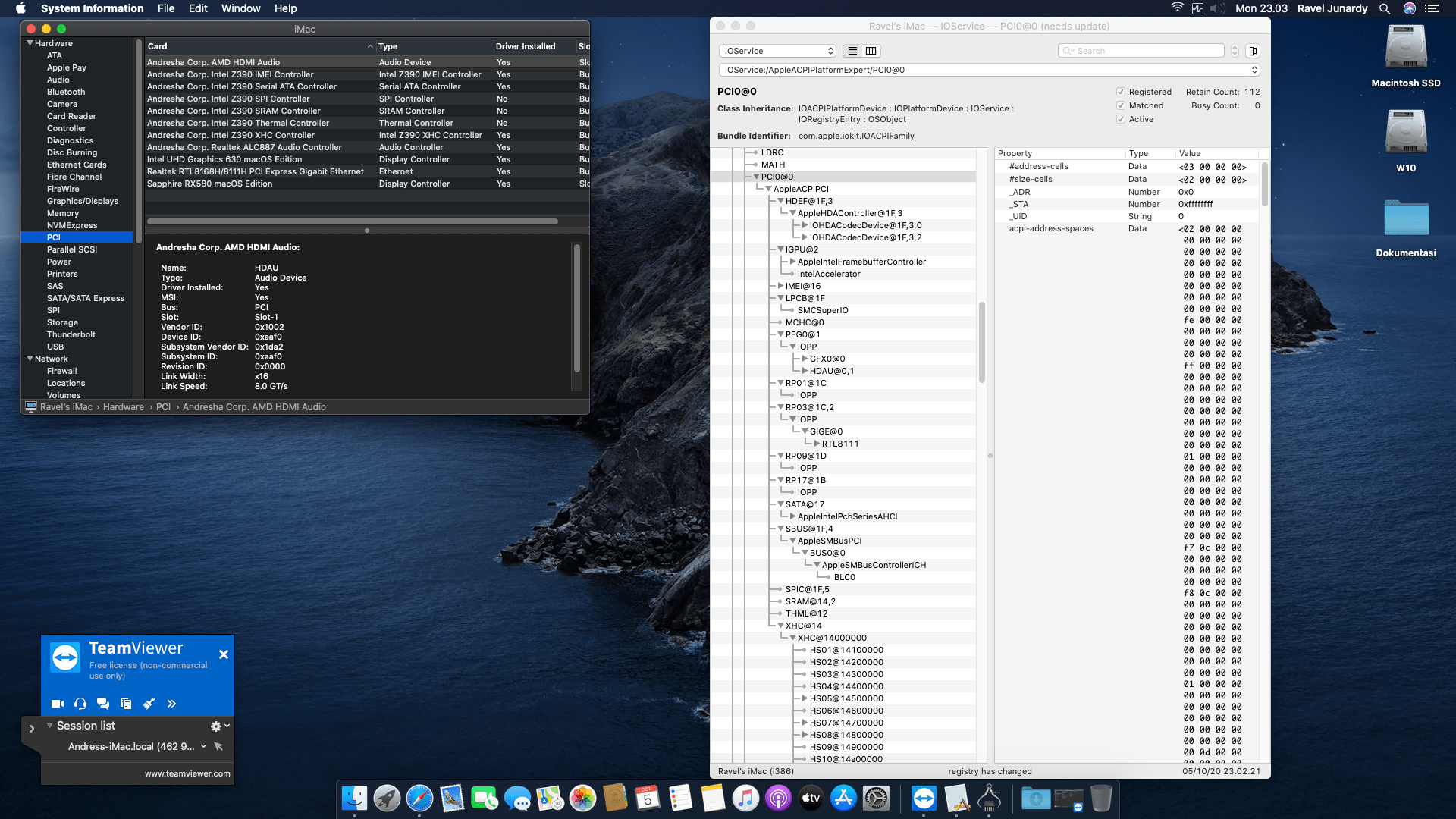Toggle the Matched checkbox
The image size is (1456, 819).
tap(1121, 105)
